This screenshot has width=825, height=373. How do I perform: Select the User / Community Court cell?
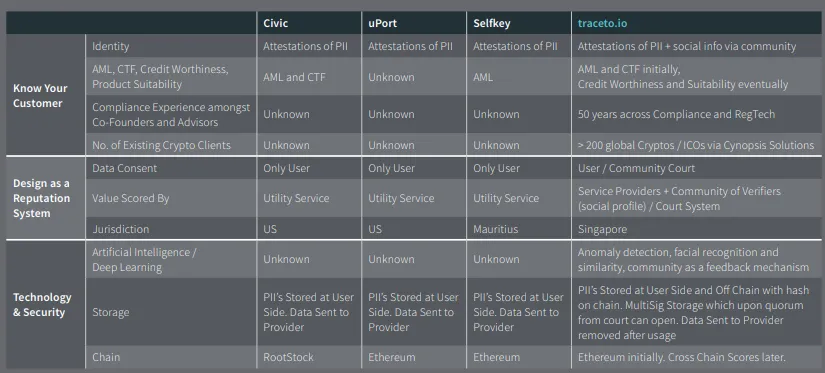point(636,168)
